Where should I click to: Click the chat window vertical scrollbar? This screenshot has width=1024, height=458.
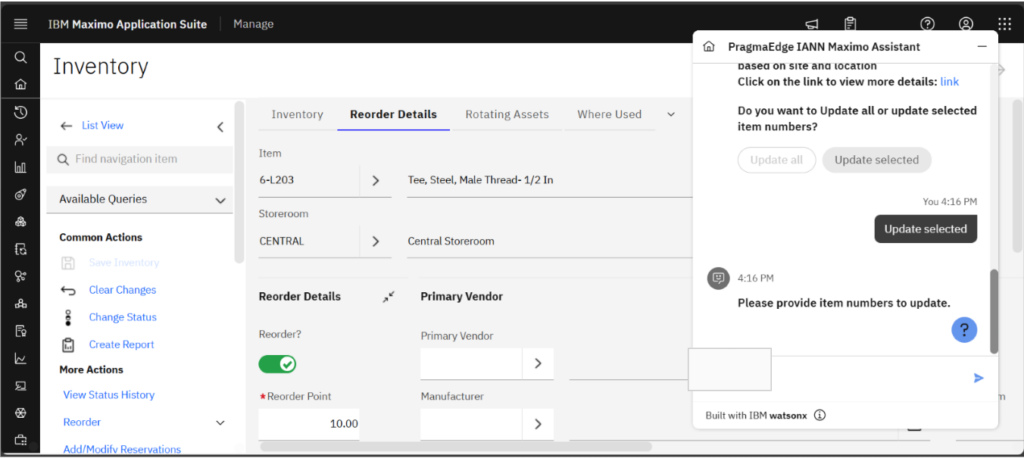[994, 311]
